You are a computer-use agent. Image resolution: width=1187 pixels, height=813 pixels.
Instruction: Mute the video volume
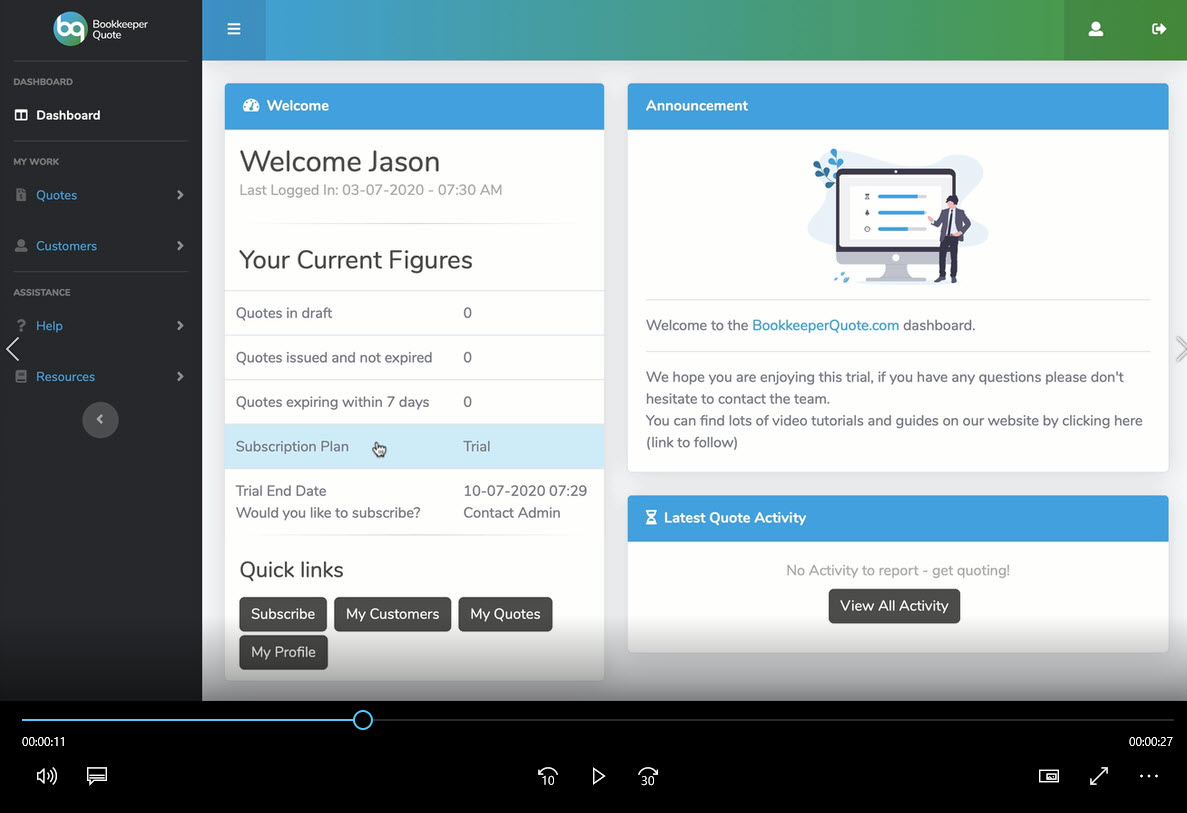pyautogui.click(x=46, y=776)
